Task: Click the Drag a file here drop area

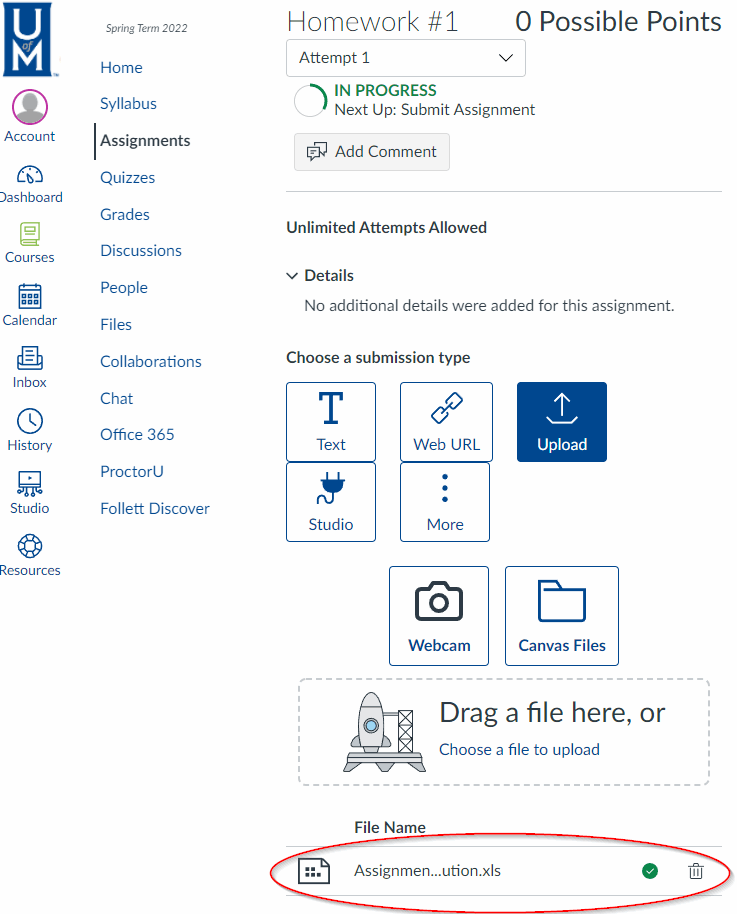Action: click(x=504, y=732)
